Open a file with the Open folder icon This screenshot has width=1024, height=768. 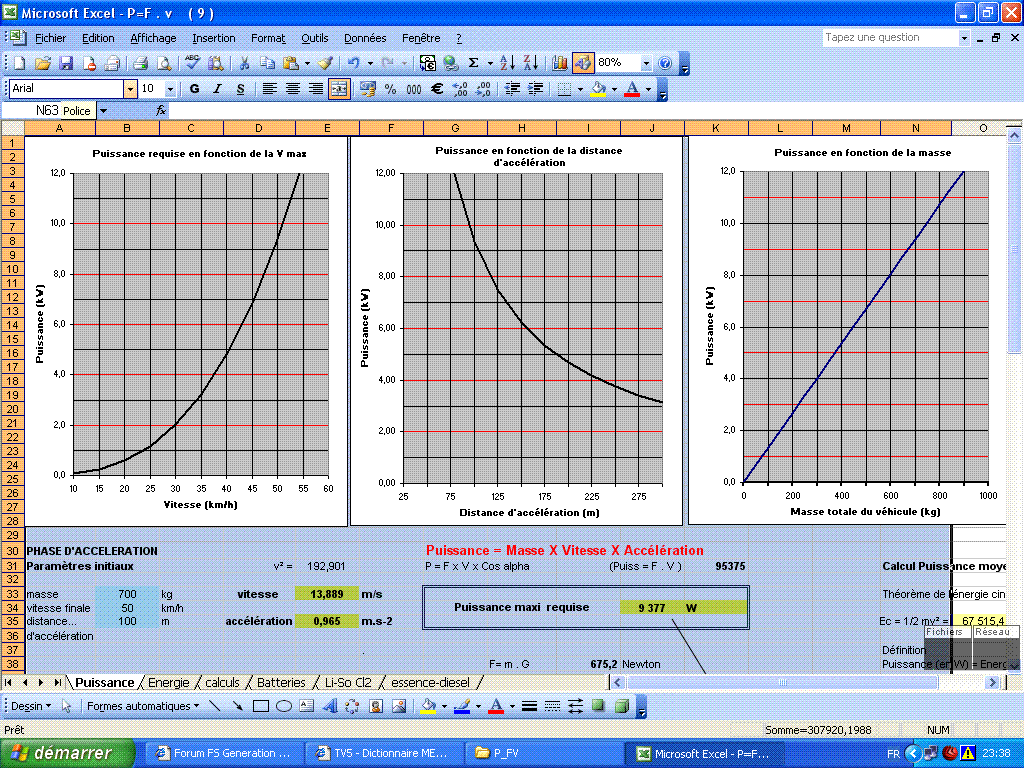[42, 63]
